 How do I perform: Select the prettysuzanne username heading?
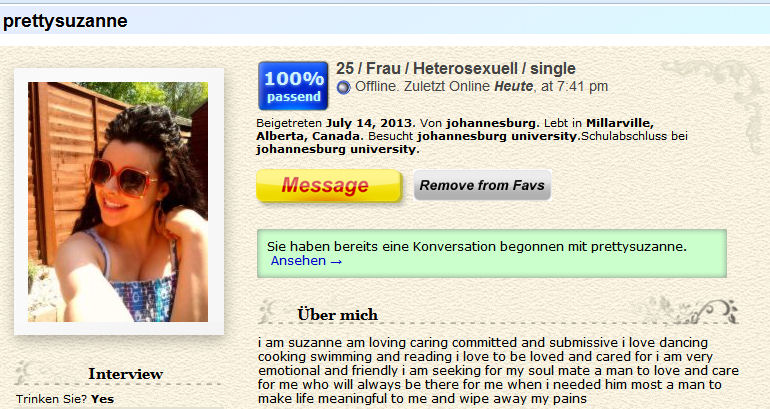tap(65, 21)
